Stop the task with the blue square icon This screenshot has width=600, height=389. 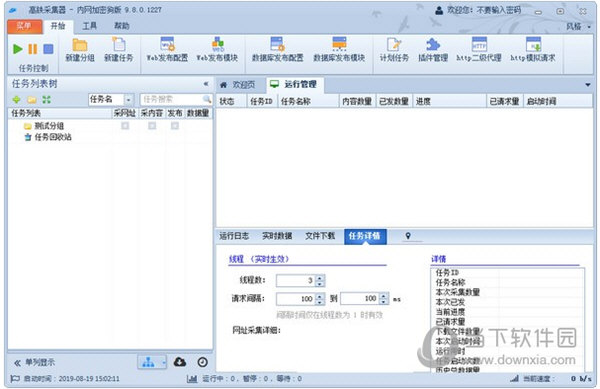pos(48,49)
